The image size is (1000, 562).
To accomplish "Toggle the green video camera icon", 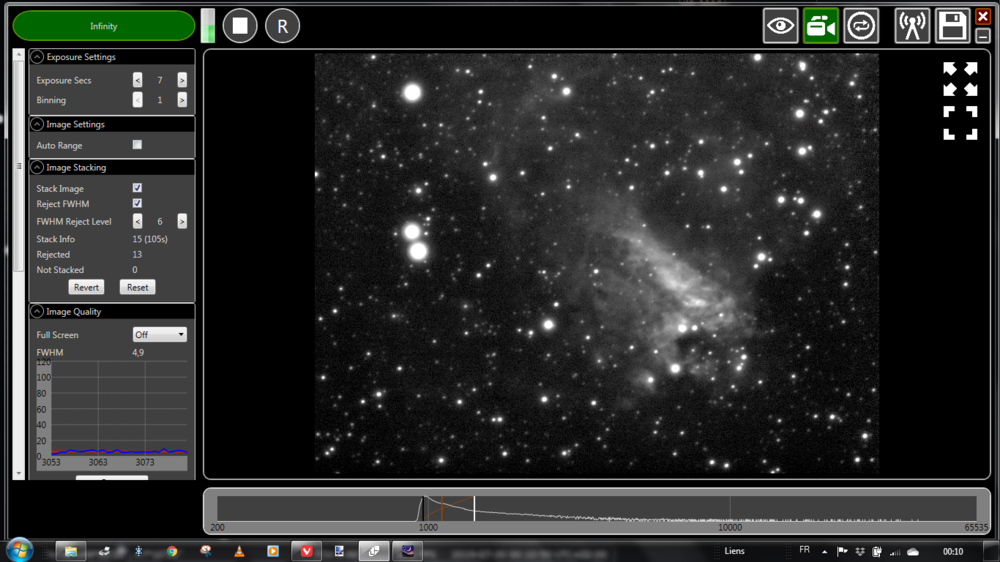I will 821,26.
